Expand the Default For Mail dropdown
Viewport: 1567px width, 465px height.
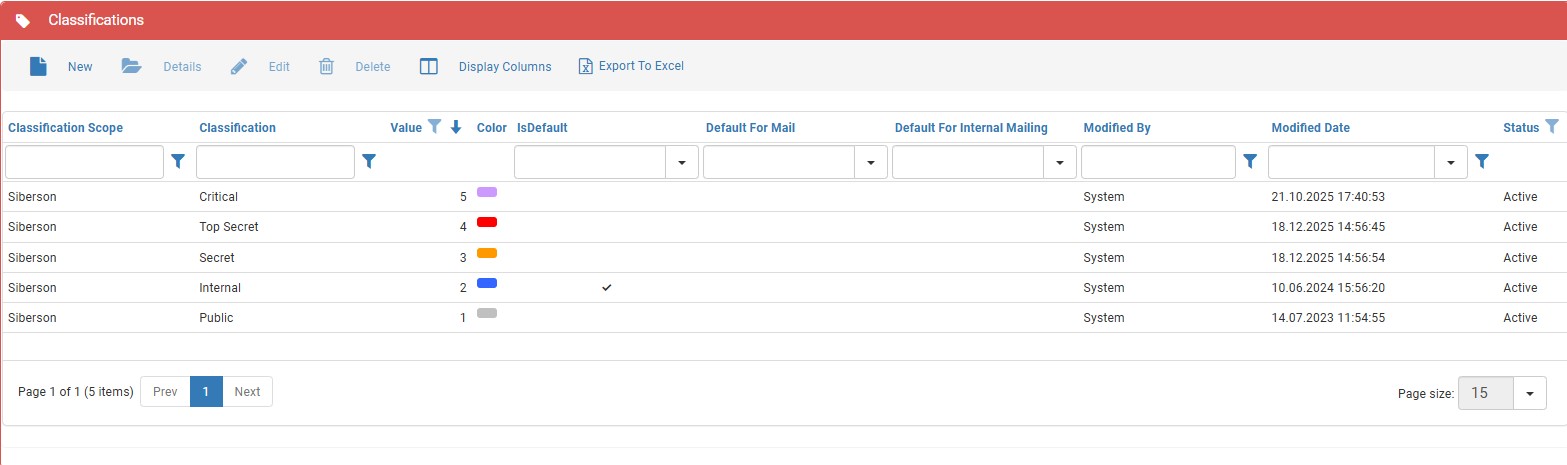[871, 162]
